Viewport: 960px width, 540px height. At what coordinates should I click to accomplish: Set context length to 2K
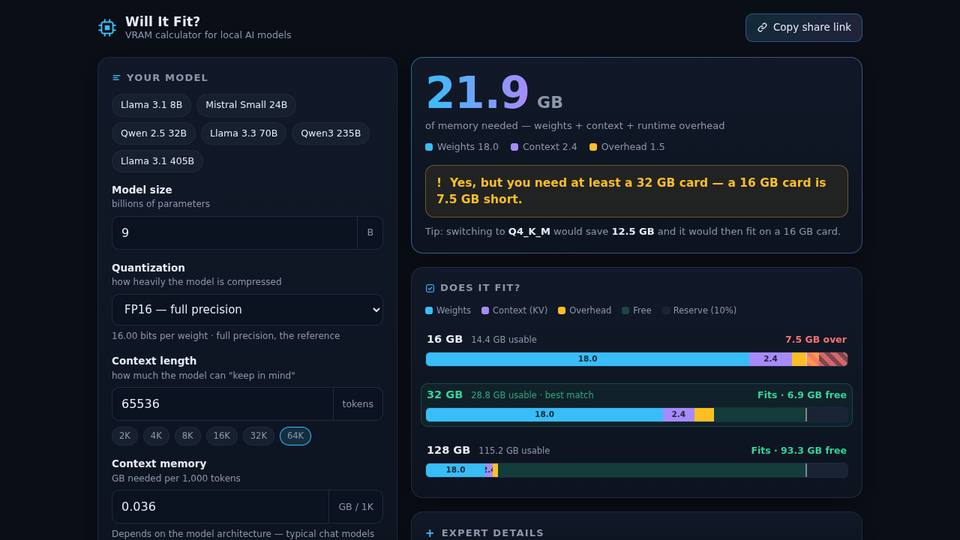[x=125, y=436]
